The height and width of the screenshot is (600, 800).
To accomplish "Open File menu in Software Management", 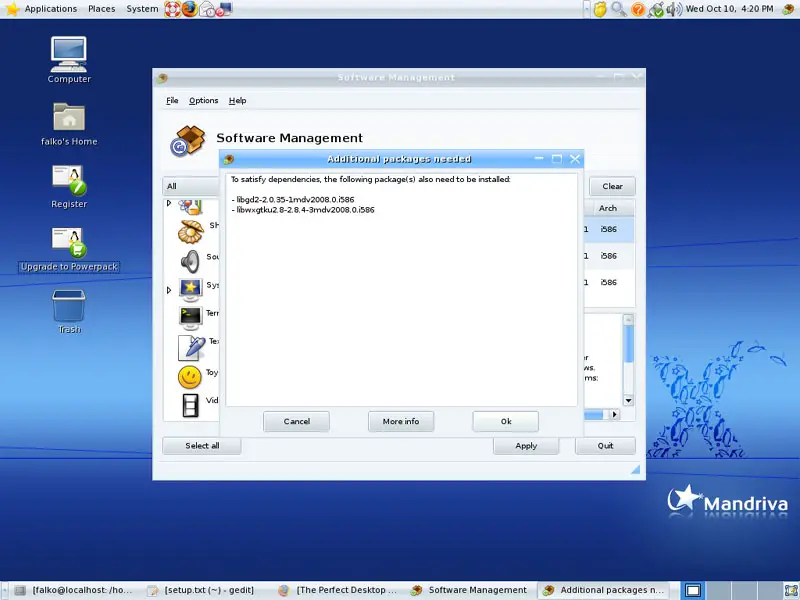I will [x=172, y=101].
